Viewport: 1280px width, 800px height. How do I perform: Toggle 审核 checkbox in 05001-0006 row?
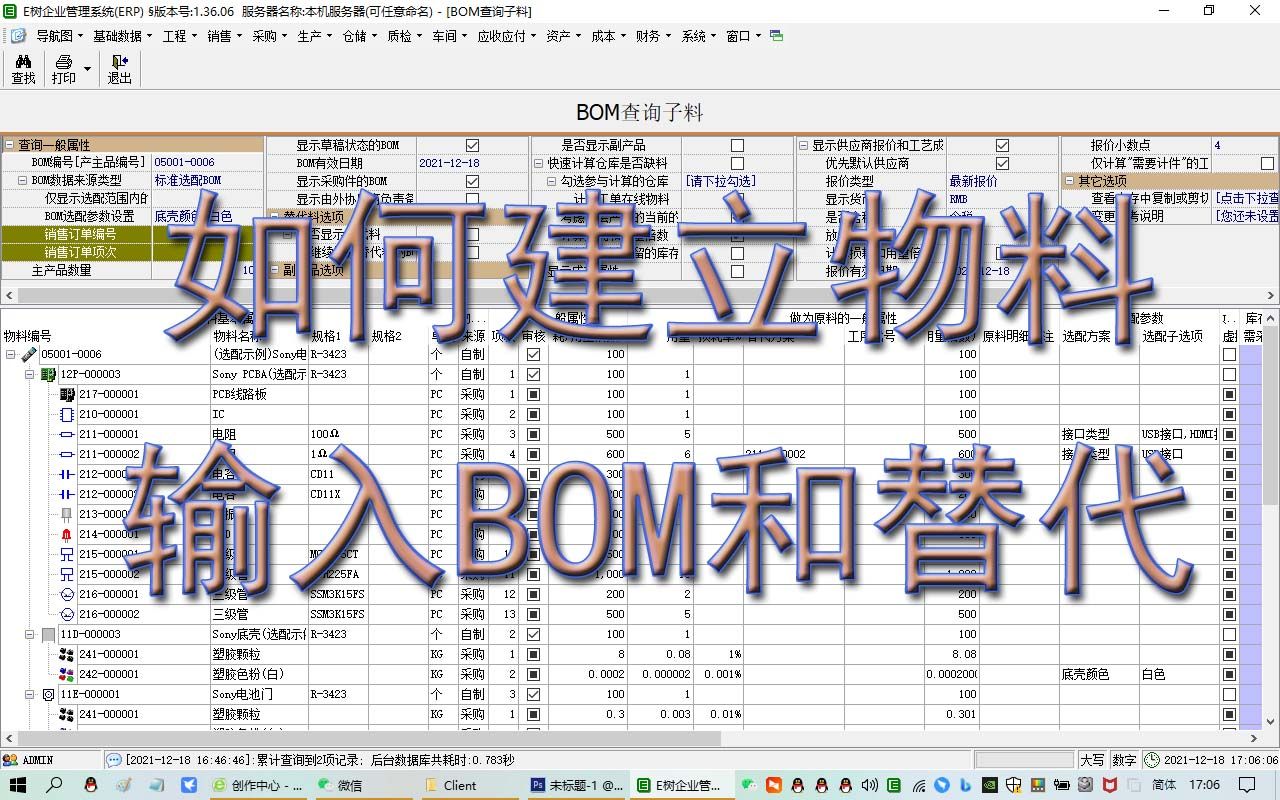[x=533, y=354]
